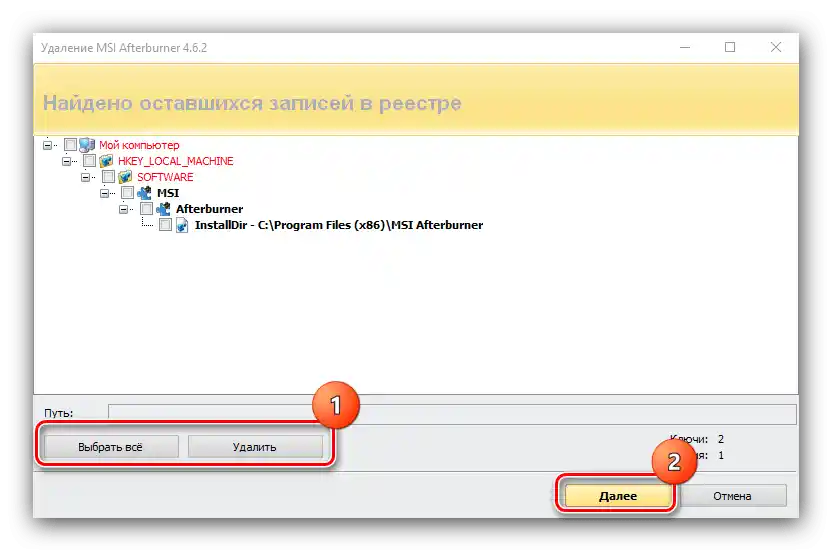Click the key icon beside the MSI entry
Screen dimensions: 832x551
144,193
